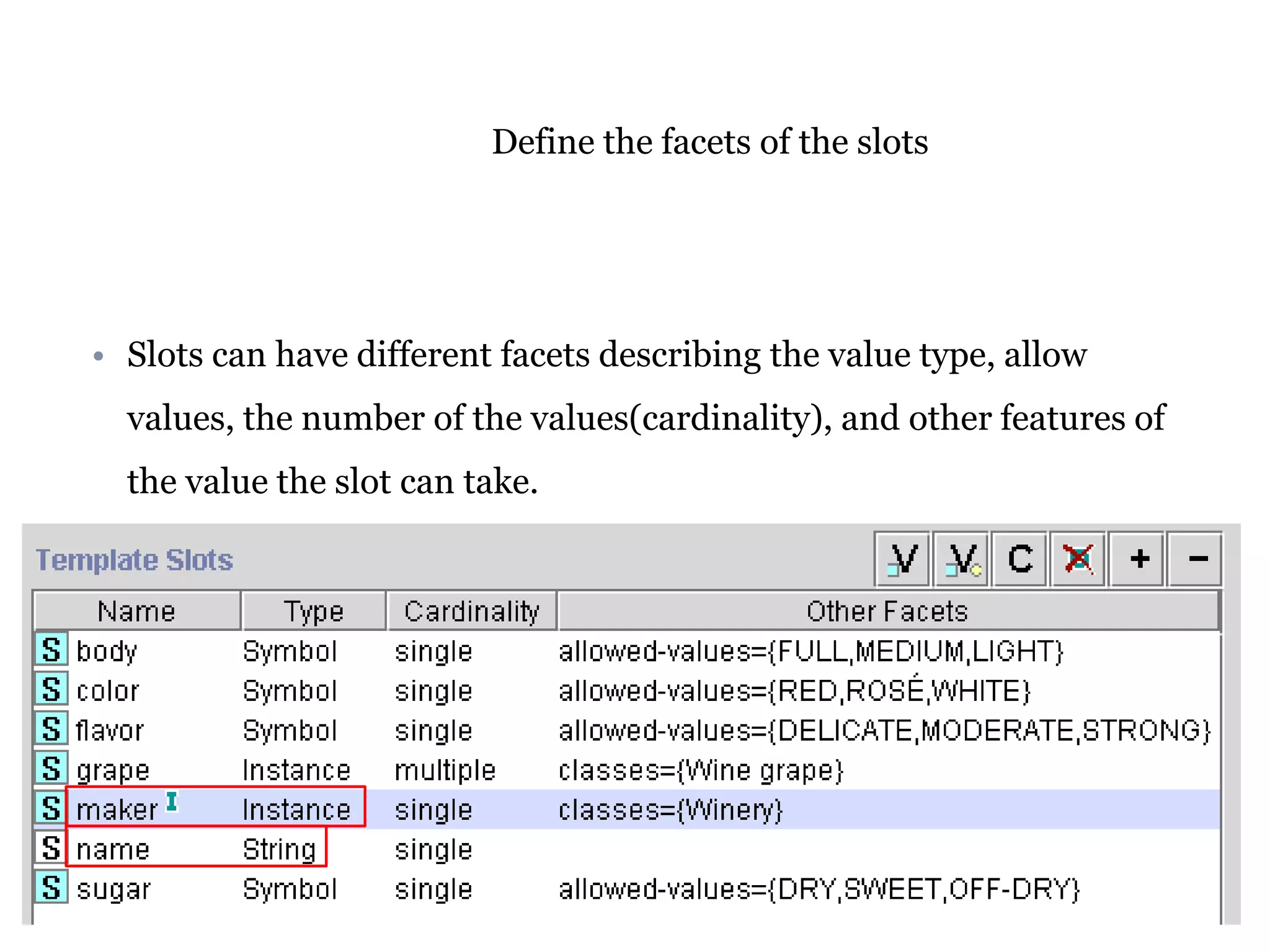Click Symbol type in the sugar row
The width and height of the screenshot is (1270, 952).
[290, 890]
